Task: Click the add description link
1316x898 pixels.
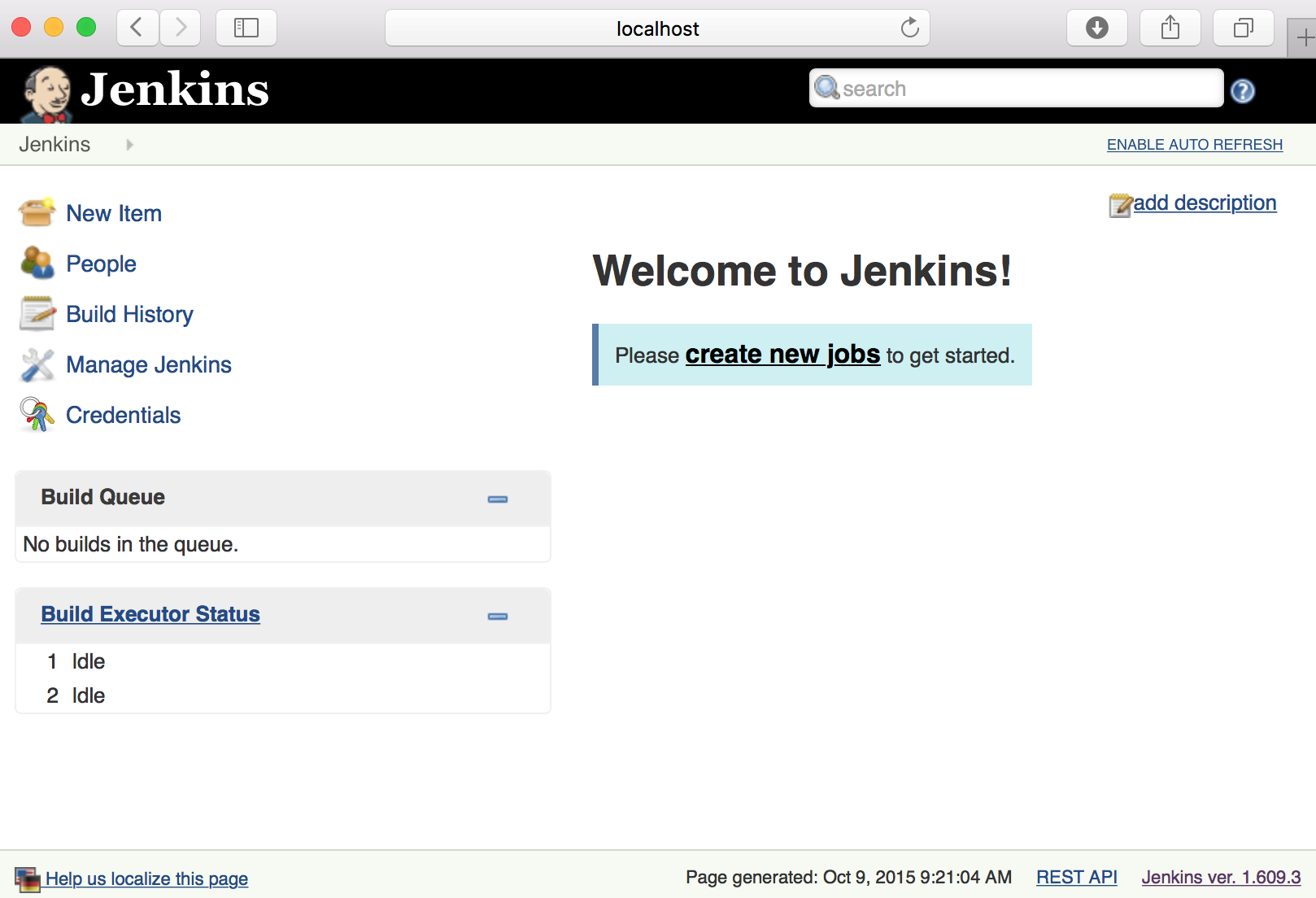Action: tap(1205, 203)
